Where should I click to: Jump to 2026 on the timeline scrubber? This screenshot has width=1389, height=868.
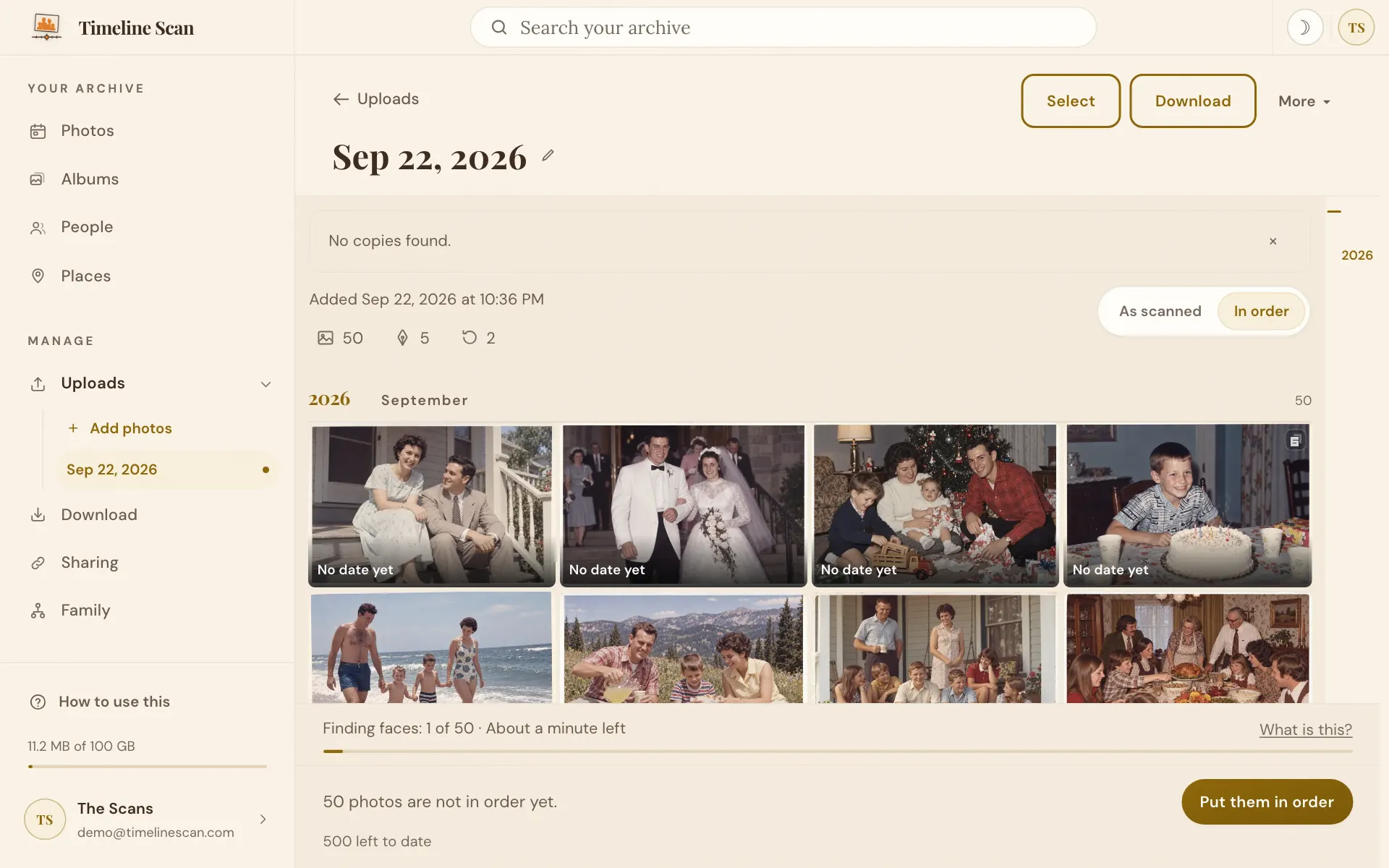(1356, 255)
